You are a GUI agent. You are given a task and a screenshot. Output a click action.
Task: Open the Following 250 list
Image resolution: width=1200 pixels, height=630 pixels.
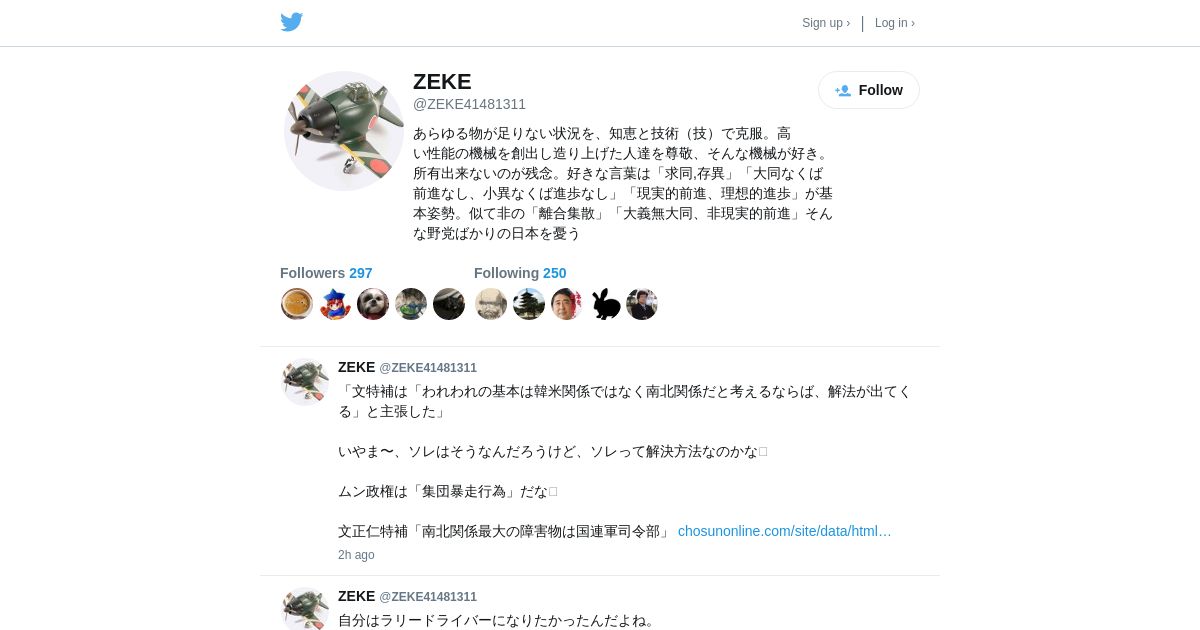520,273
